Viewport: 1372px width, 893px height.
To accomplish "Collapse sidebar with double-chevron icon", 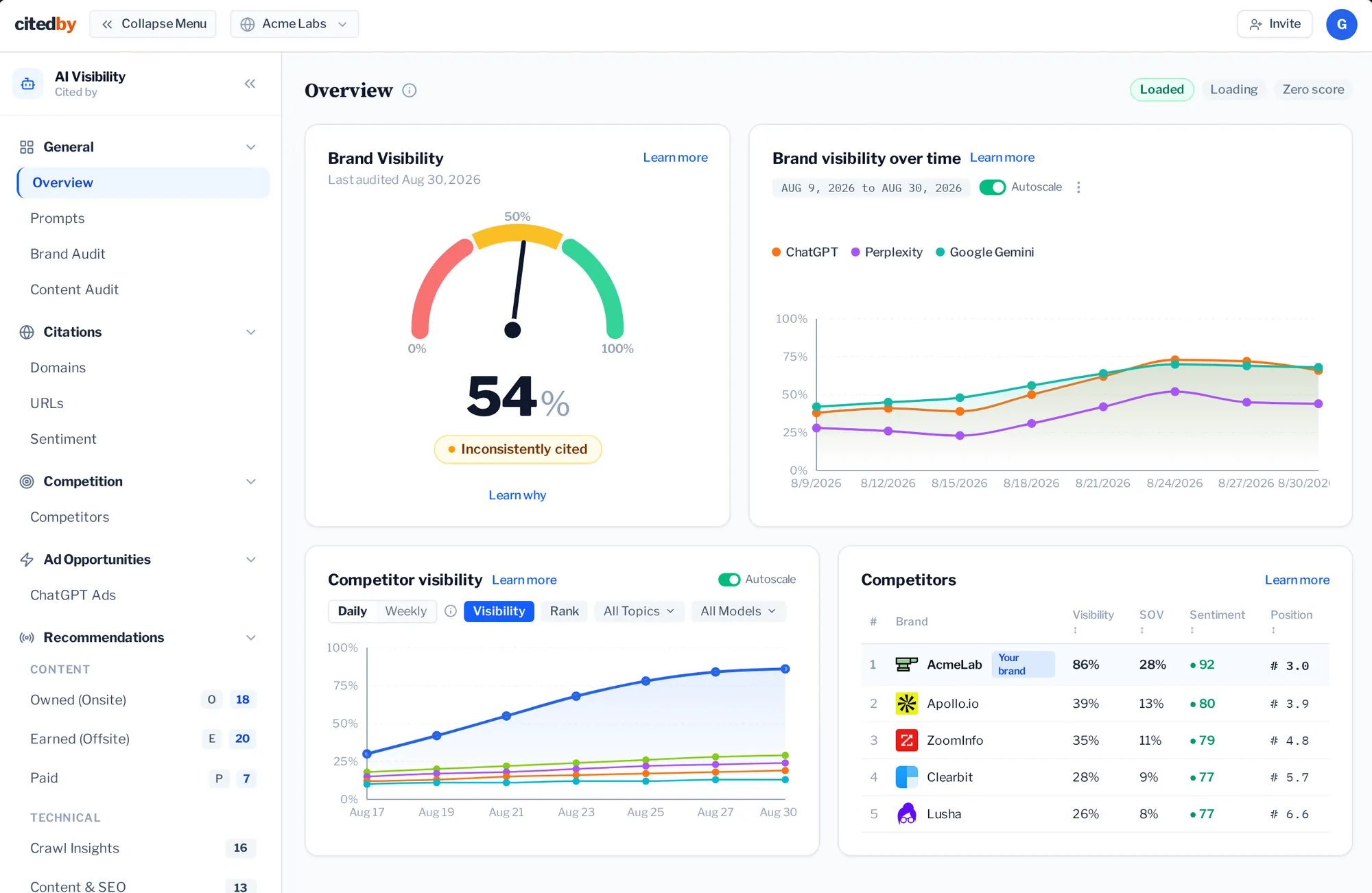I will 250,84.
